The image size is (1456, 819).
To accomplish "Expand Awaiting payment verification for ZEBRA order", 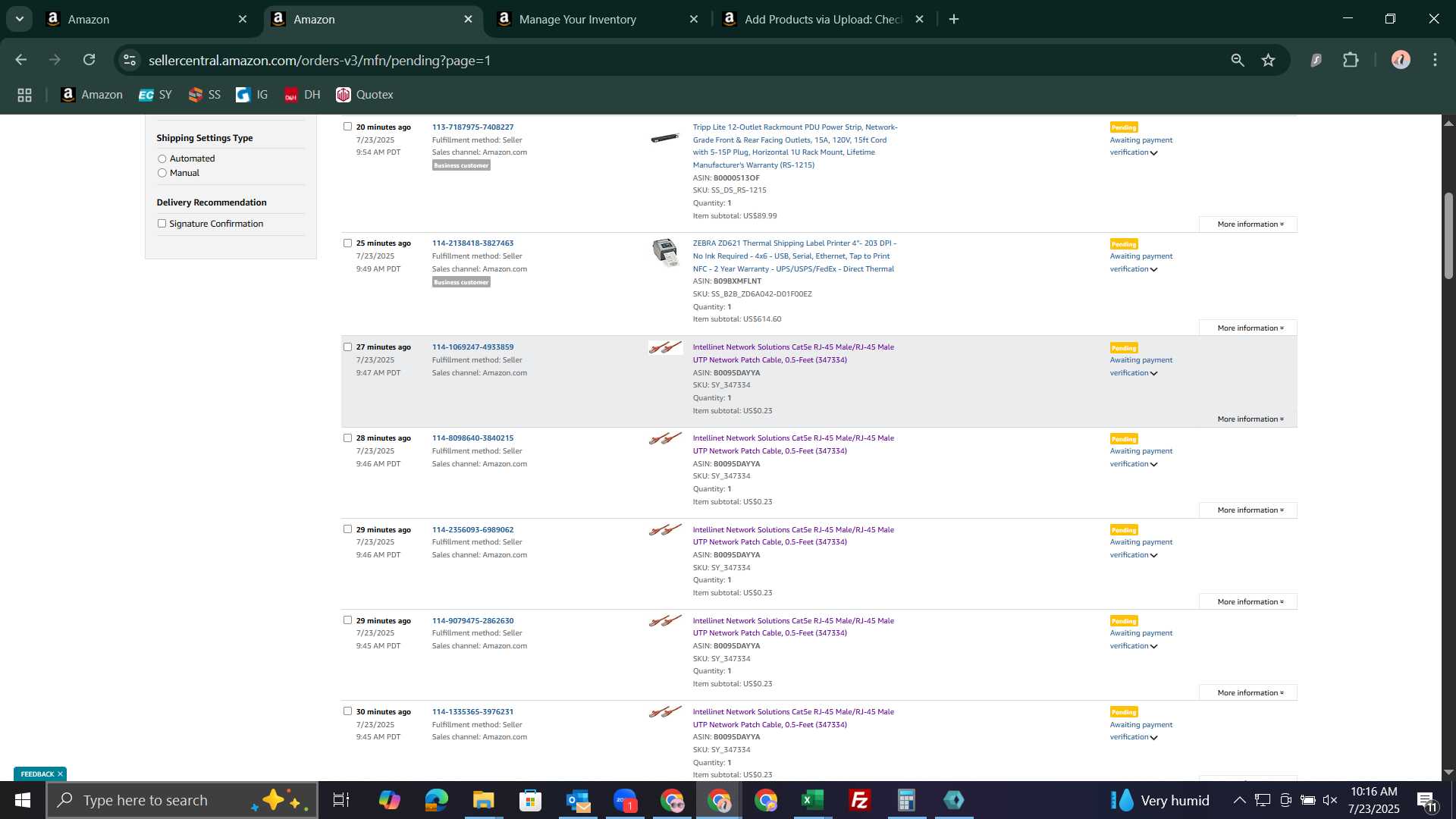I will pyautogui.click(x=1141, y=262).
